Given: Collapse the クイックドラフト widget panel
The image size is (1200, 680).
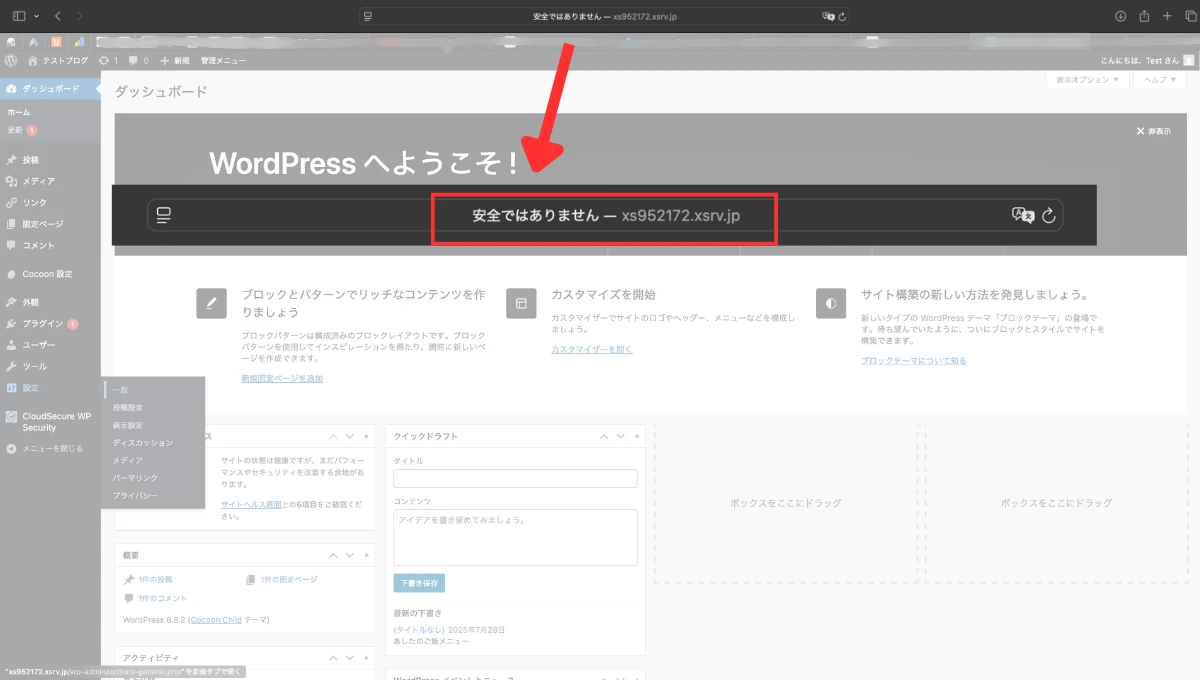Looking at the screenshot, I should (x=635, y=436).
